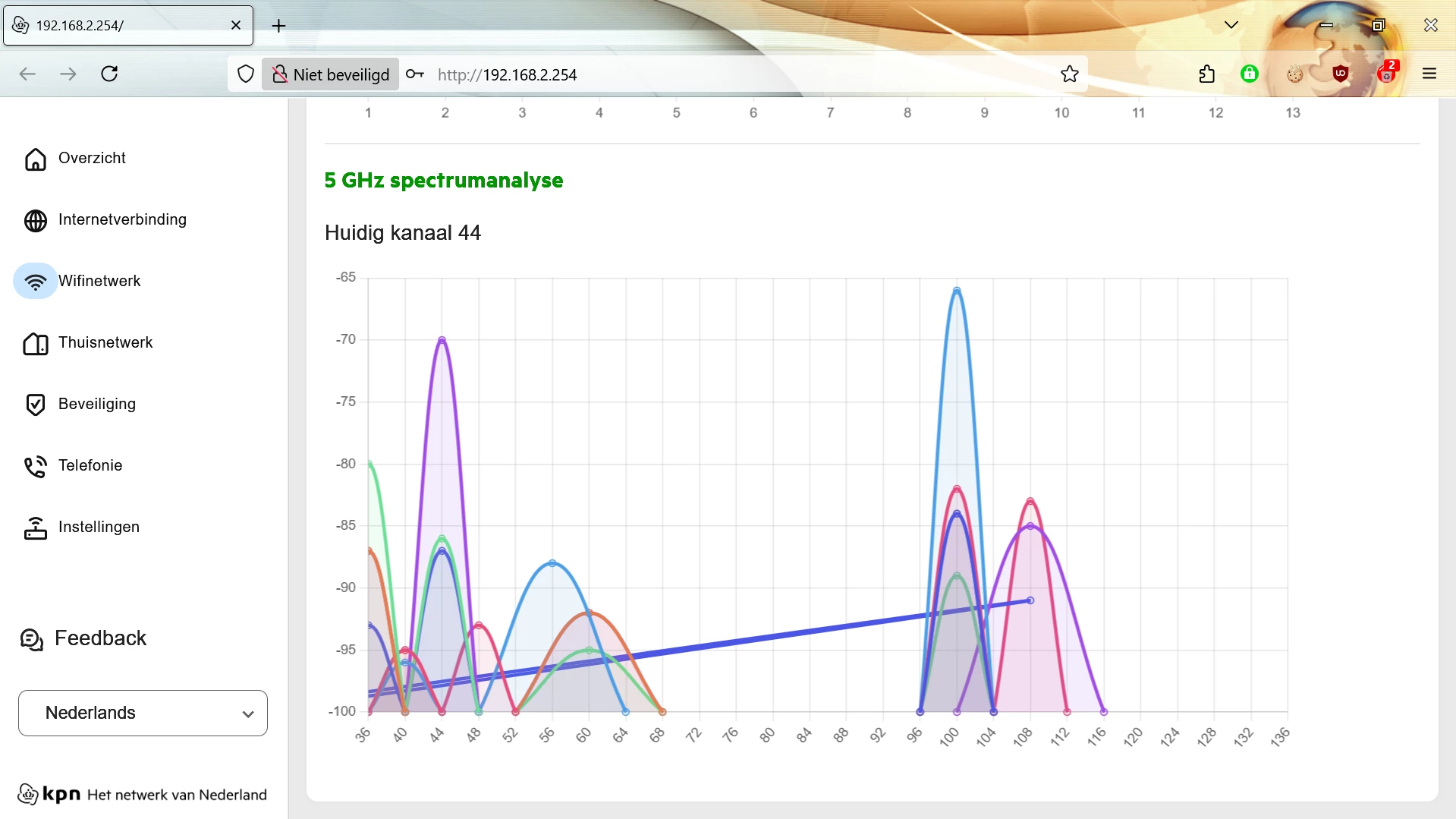Click the purple peak point at channel 44
The image size is (1456, 819).
pyautogui.click(x=442, y=340)
